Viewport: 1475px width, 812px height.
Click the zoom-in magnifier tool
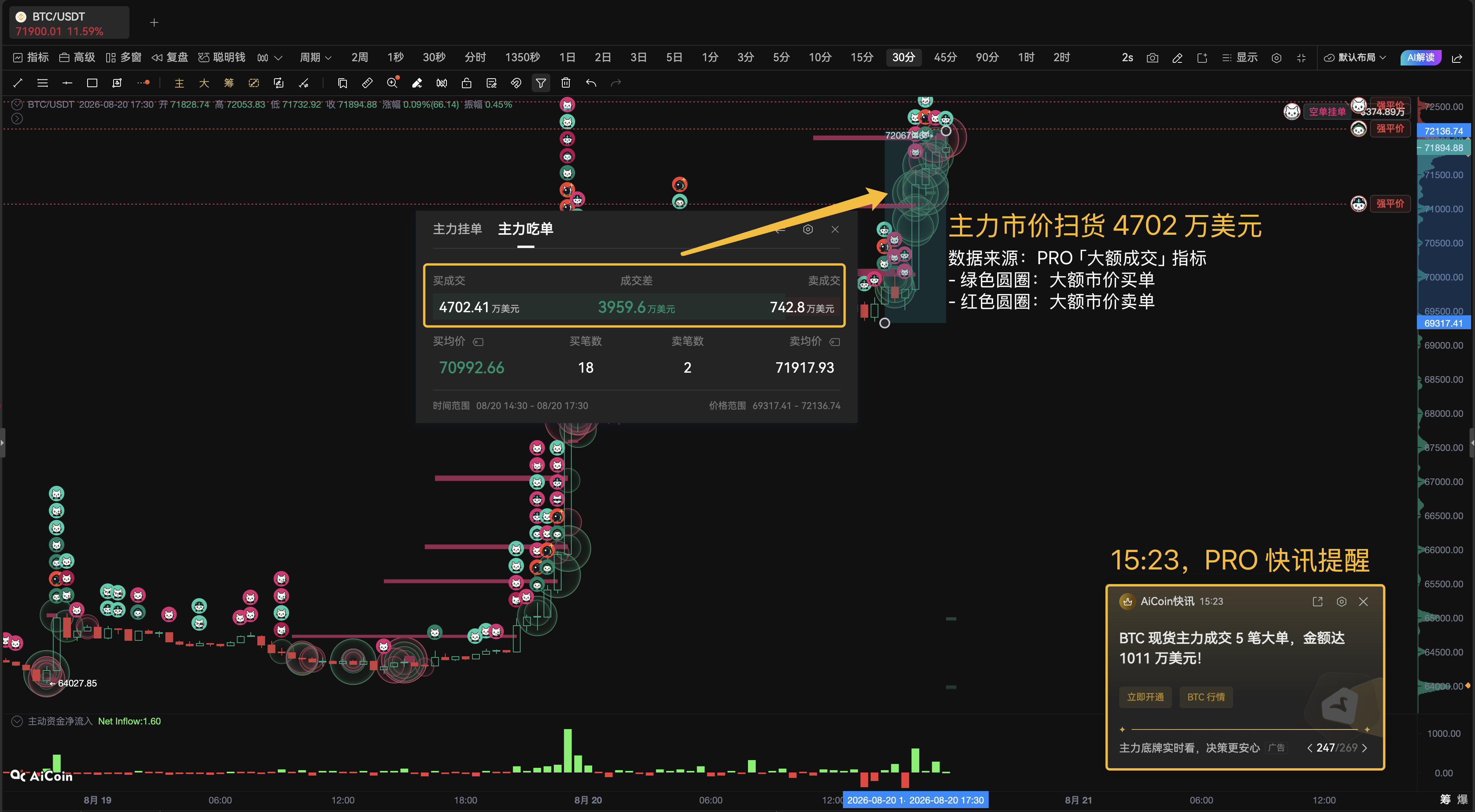(x=392, y=83)
